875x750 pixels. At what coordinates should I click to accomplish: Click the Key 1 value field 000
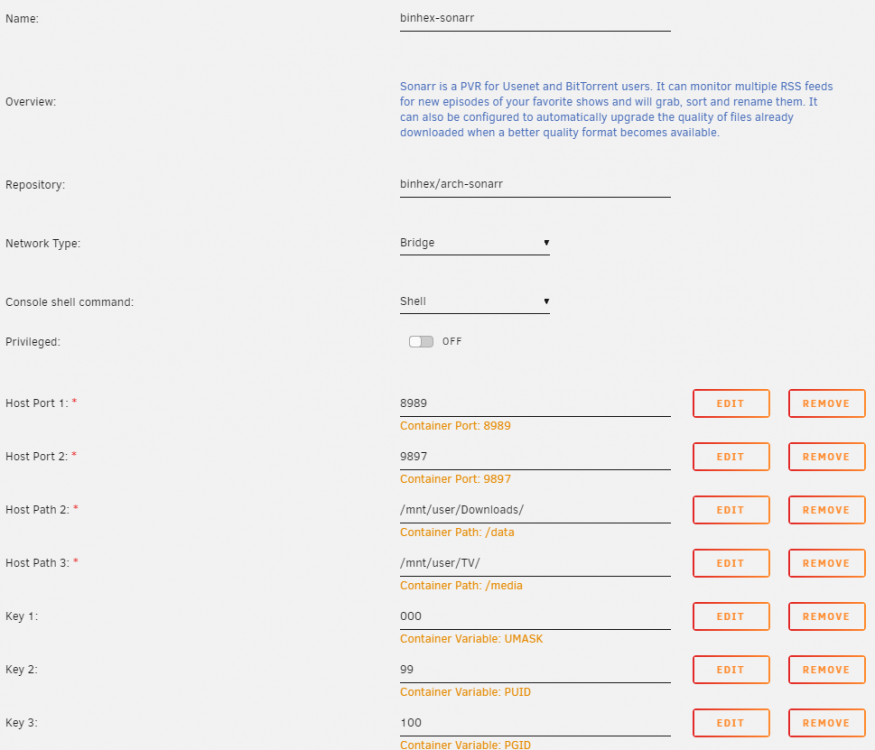coord(535,617)
